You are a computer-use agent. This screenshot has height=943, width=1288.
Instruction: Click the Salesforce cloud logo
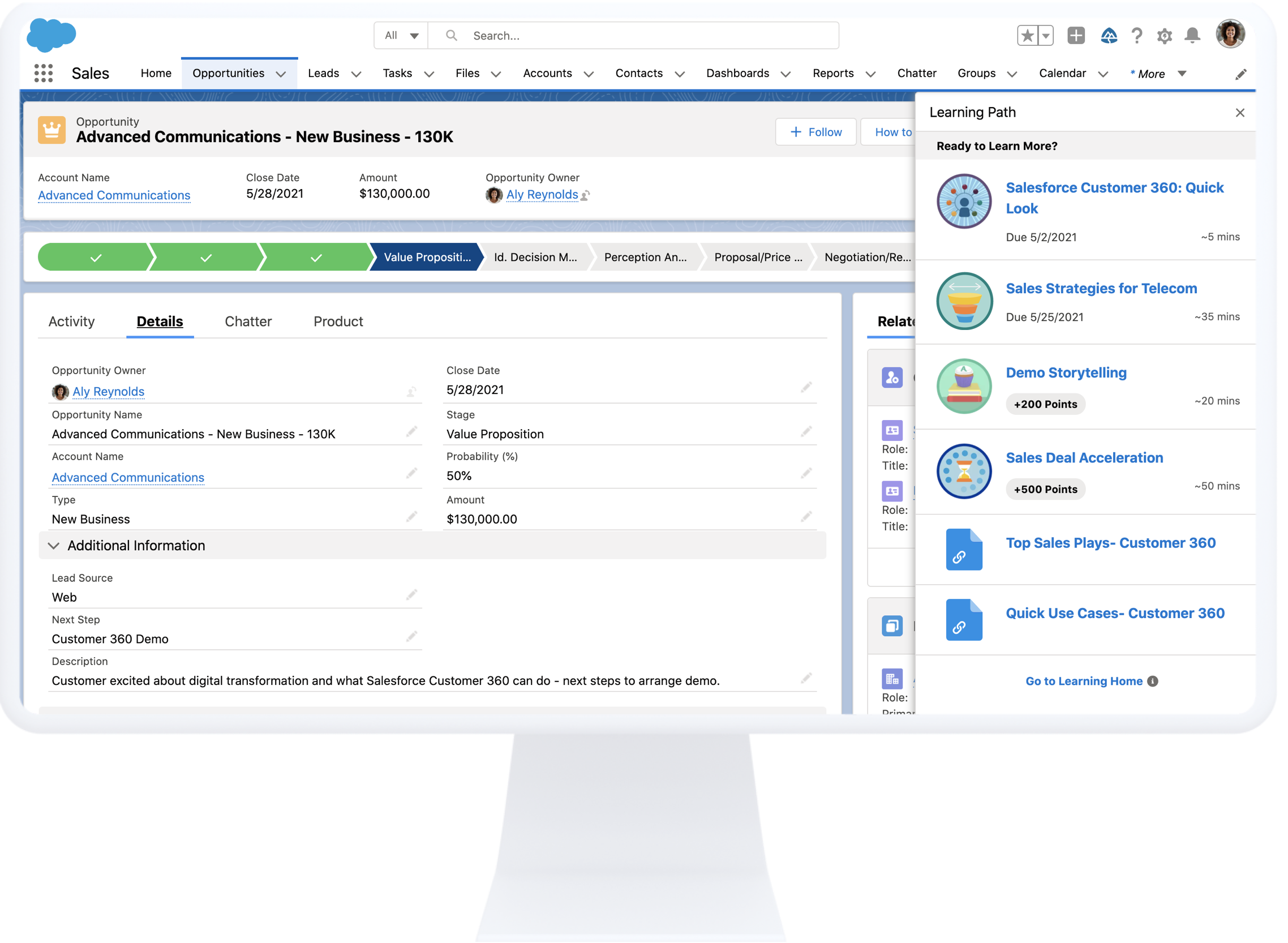(51, 35)
